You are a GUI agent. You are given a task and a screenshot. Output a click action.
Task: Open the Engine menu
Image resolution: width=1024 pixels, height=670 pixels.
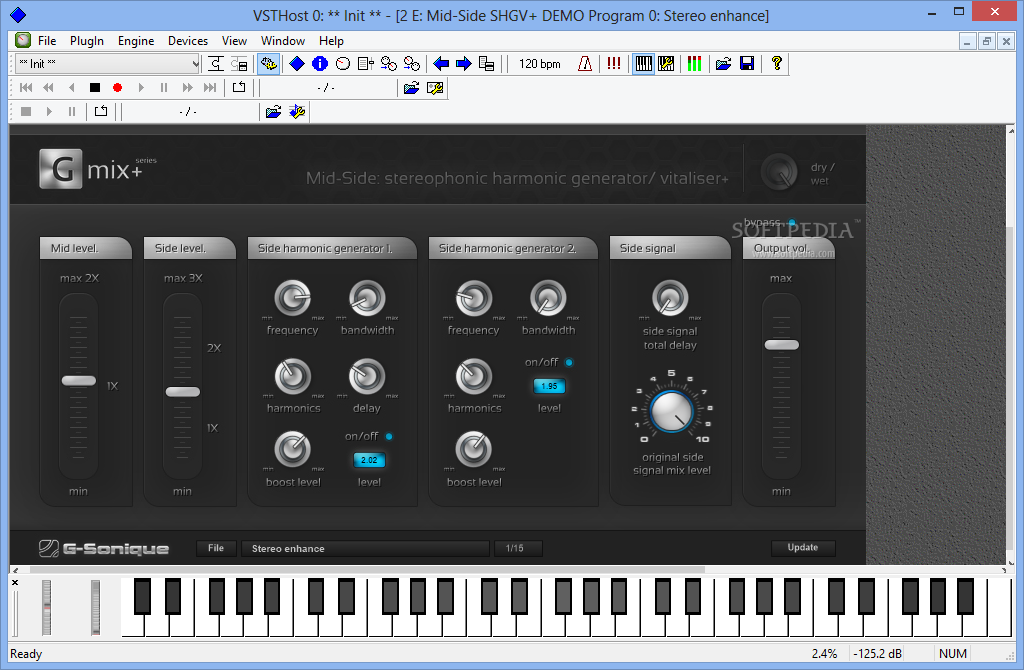pyautogui.click(x=136, y=40)
